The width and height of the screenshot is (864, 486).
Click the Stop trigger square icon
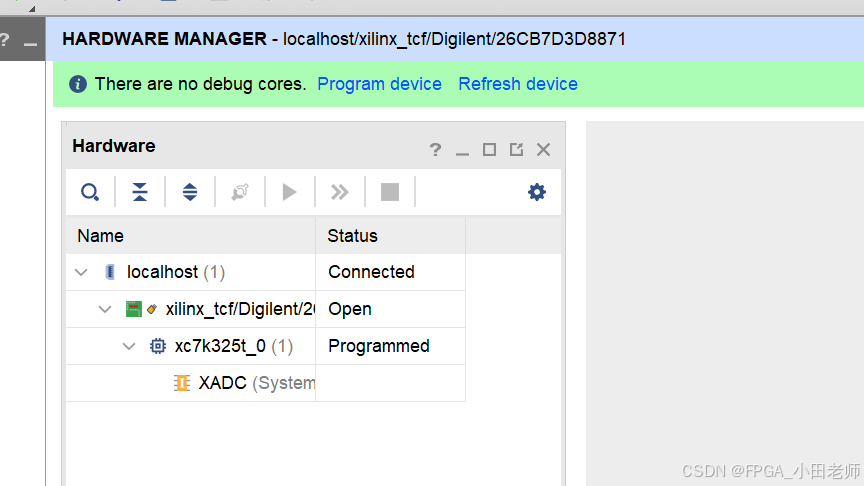(x=390, y=192)
